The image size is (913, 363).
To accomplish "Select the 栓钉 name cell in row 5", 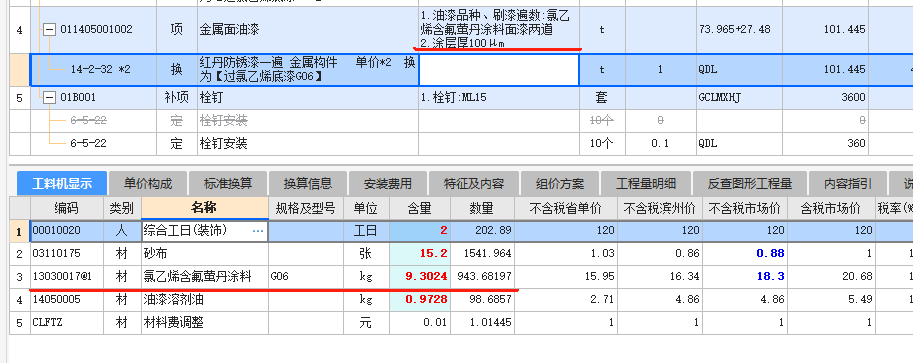I will point(307,97).
